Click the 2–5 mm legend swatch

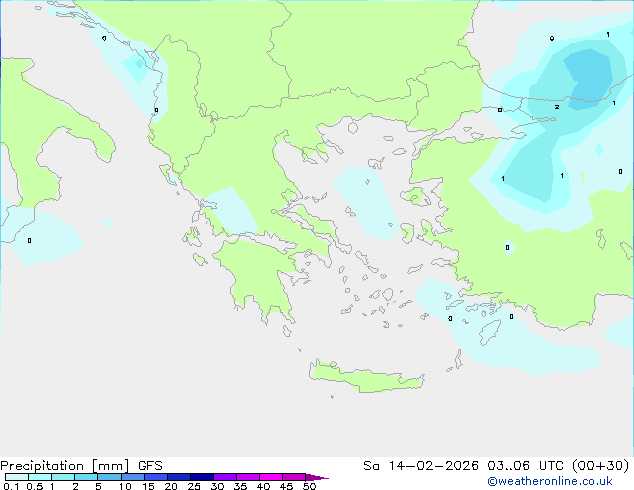click(86, 477)
